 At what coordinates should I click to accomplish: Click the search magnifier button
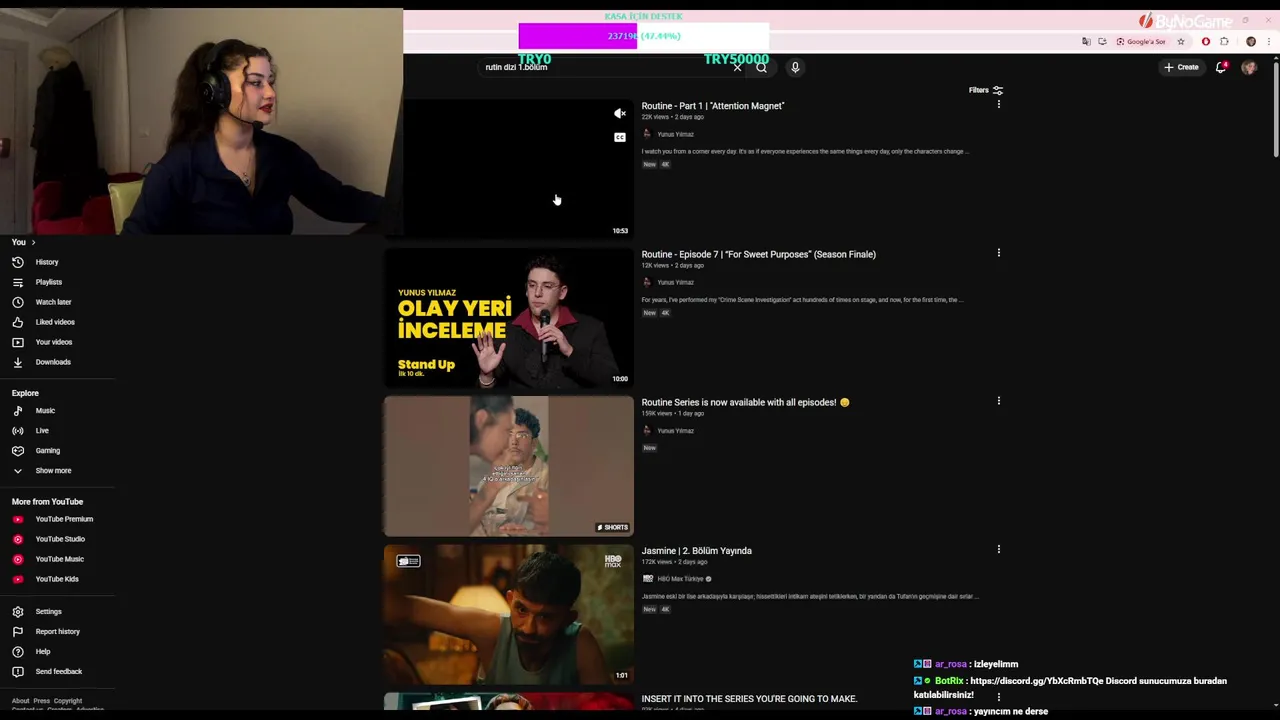point(762,67)
